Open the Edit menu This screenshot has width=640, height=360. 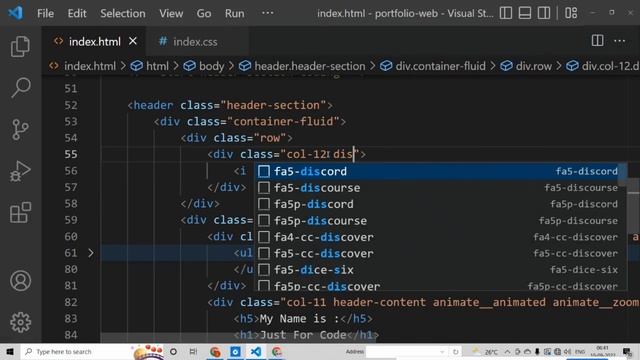77,13
